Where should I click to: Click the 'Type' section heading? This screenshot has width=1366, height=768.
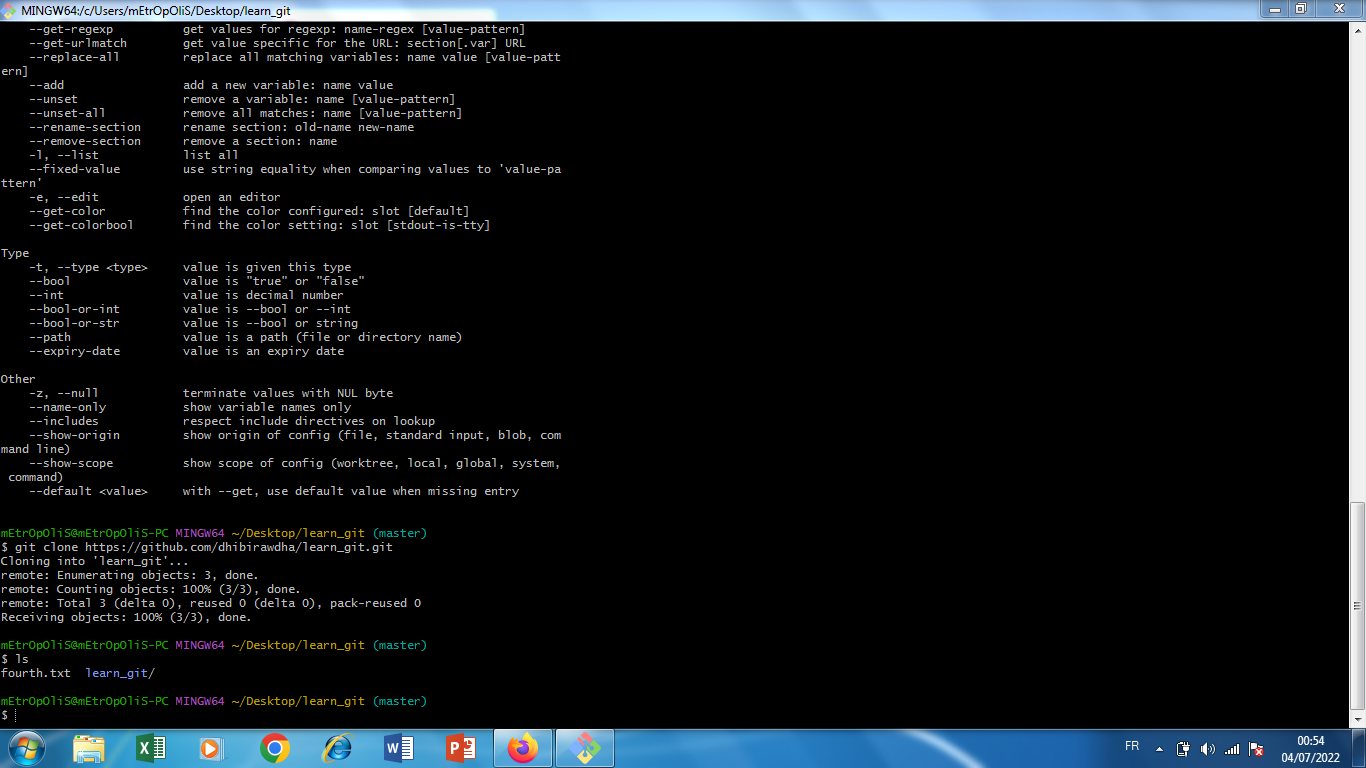(15, 253)
